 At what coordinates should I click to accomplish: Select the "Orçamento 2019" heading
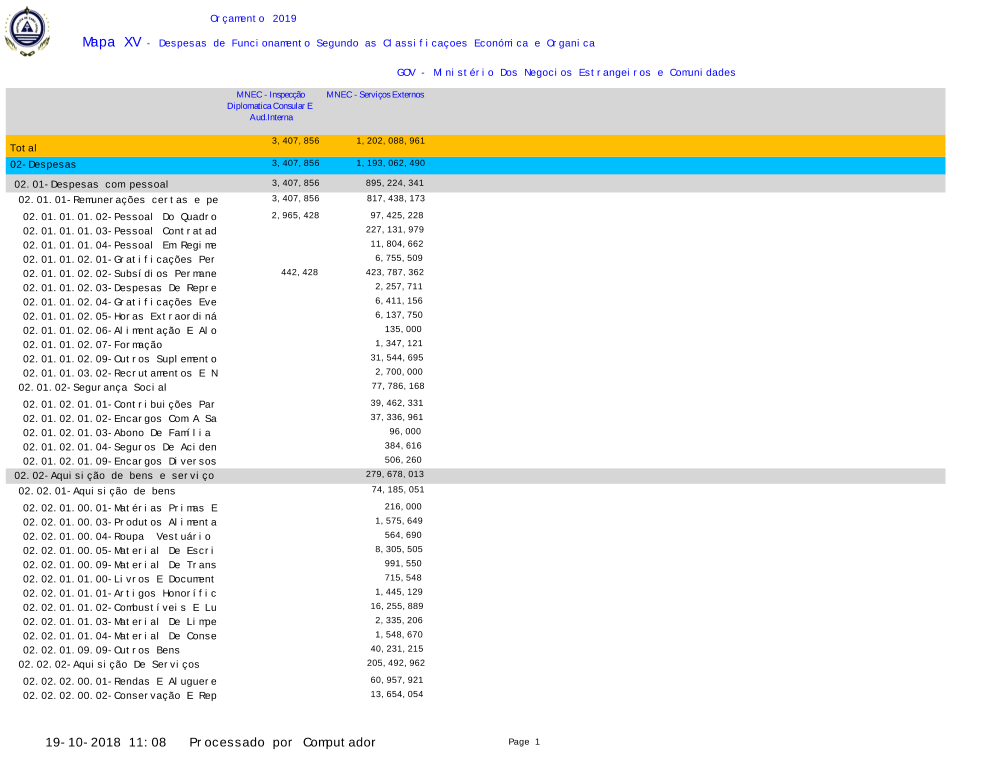tap(253, 18)
